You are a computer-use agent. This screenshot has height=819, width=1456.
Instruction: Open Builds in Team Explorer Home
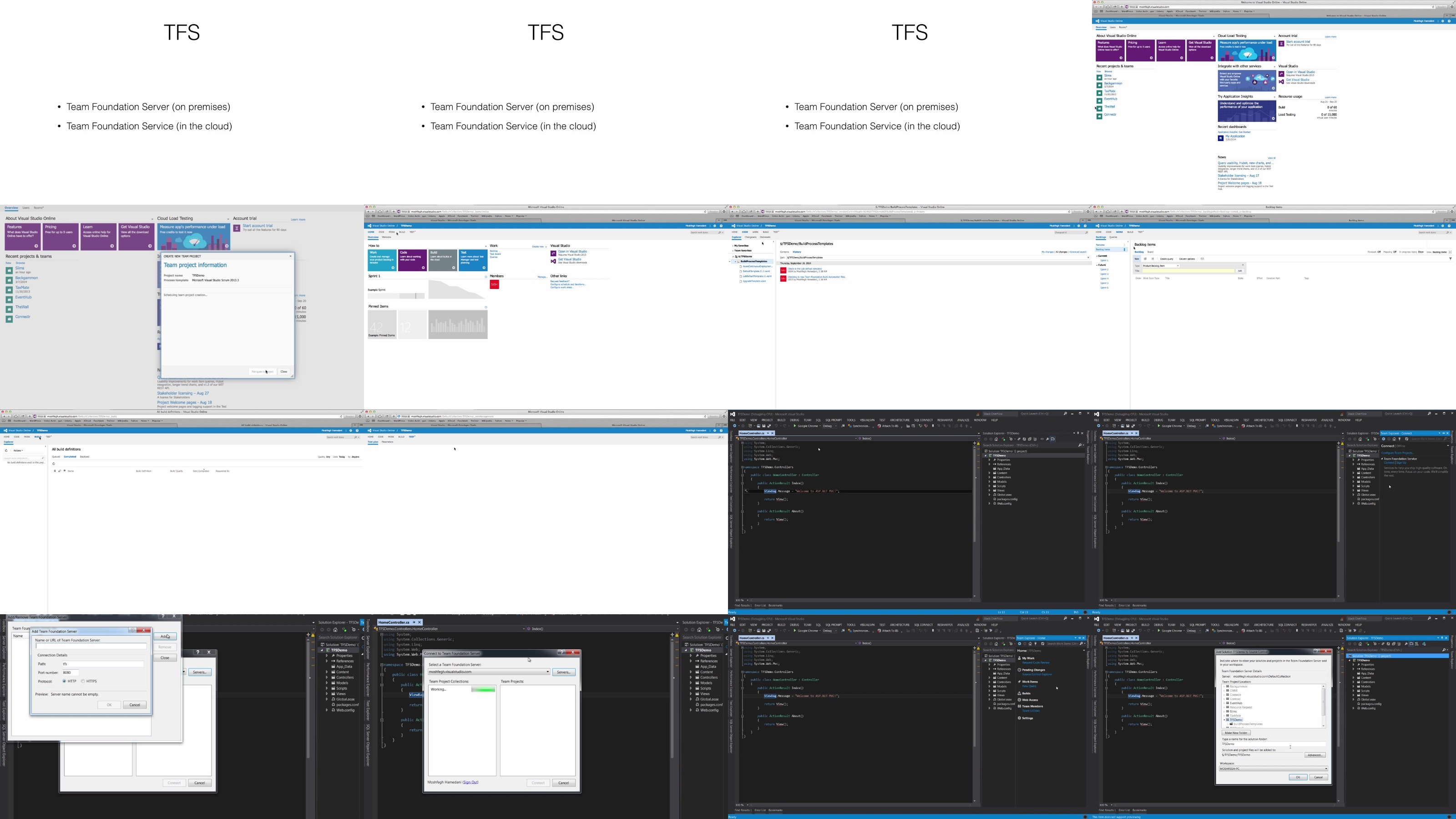(1026, 693)
